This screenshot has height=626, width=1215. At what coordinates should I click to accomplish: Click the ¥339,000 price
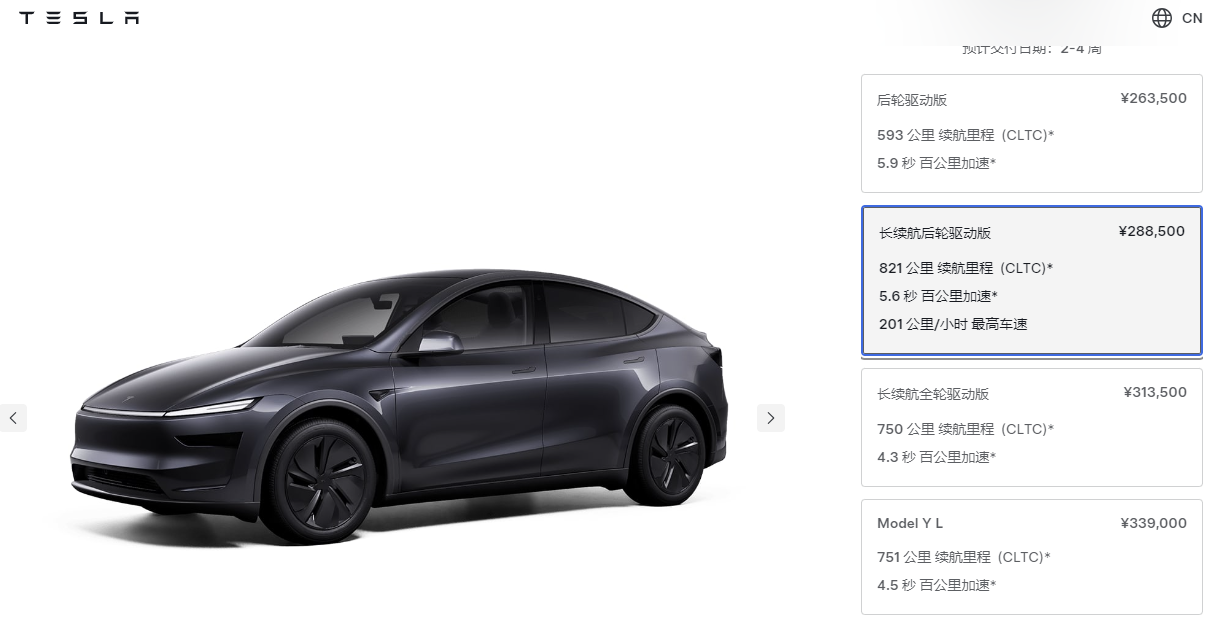(1153, 523)
